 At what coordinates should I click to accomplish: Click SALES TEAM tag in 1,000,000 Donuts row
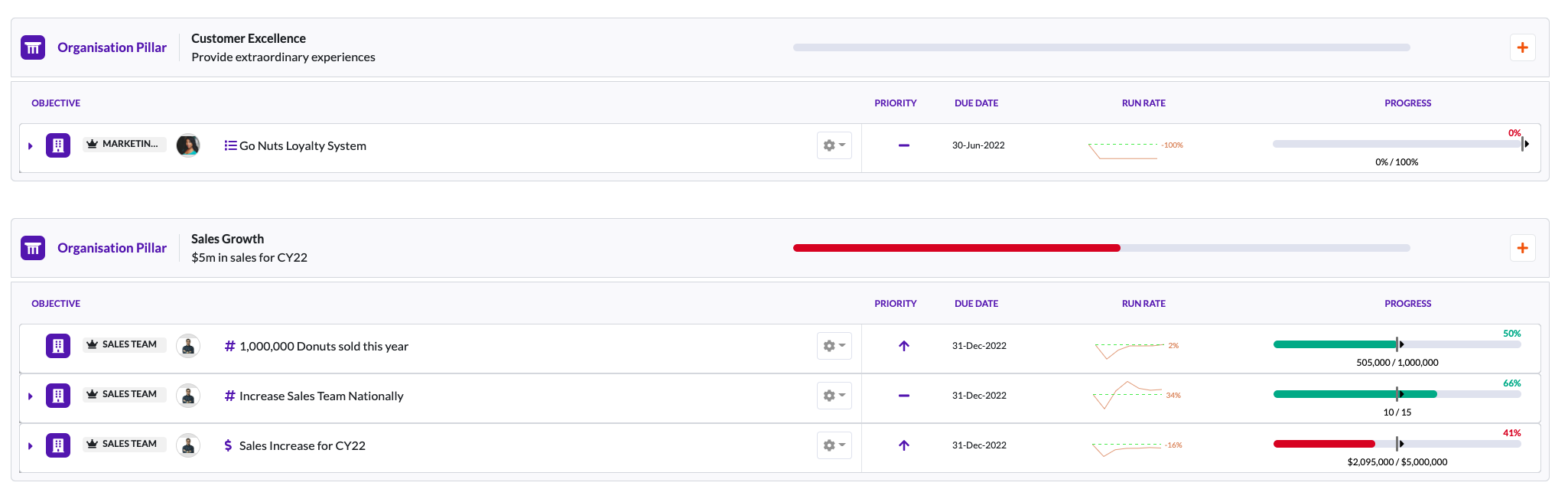(x=125, y=344)
